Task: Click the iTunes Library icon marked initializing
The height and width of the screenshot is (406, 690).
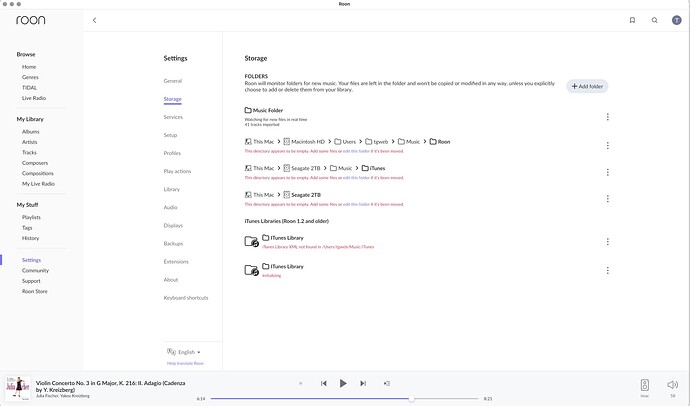Action: [251, 270]
